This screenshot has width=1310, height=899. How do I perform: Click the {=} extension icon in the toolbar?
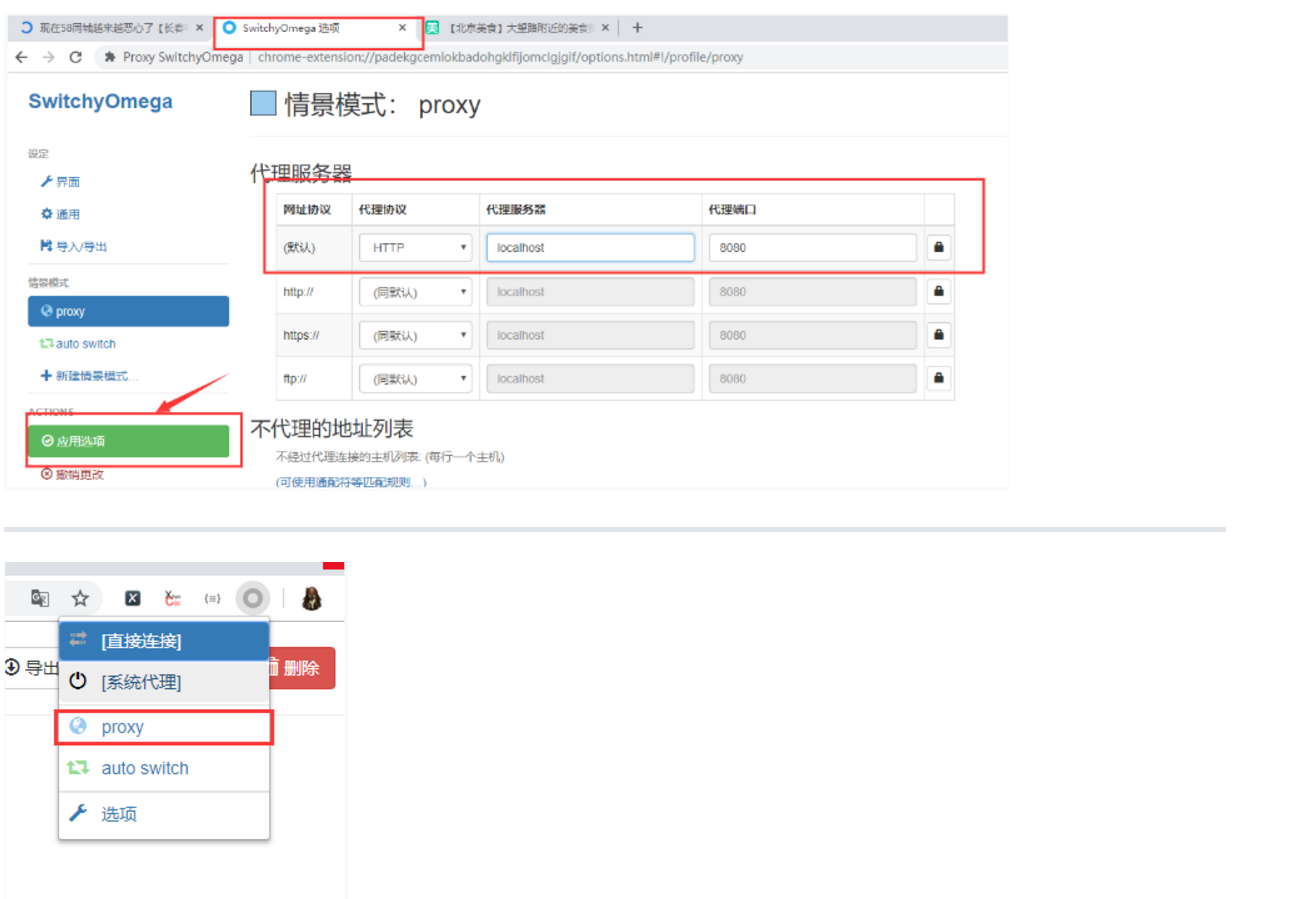[212, 597]
